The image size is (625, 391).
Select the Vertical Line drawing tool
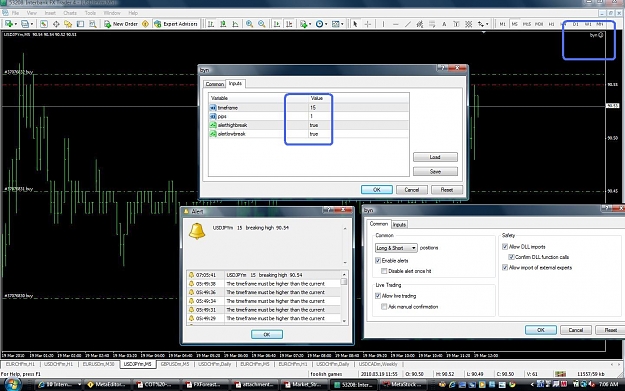[383, 24]
